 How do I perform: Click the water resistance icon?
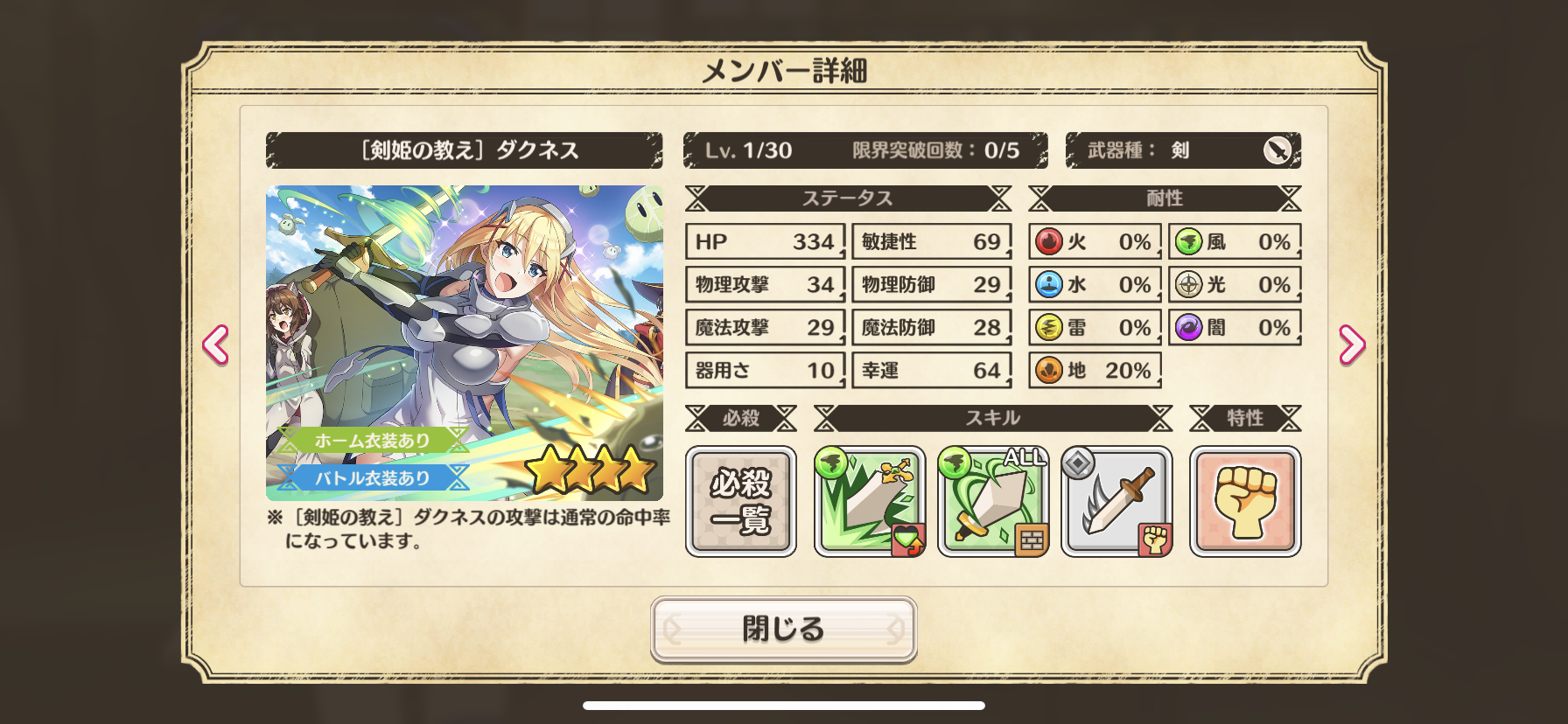(1048, 284)
